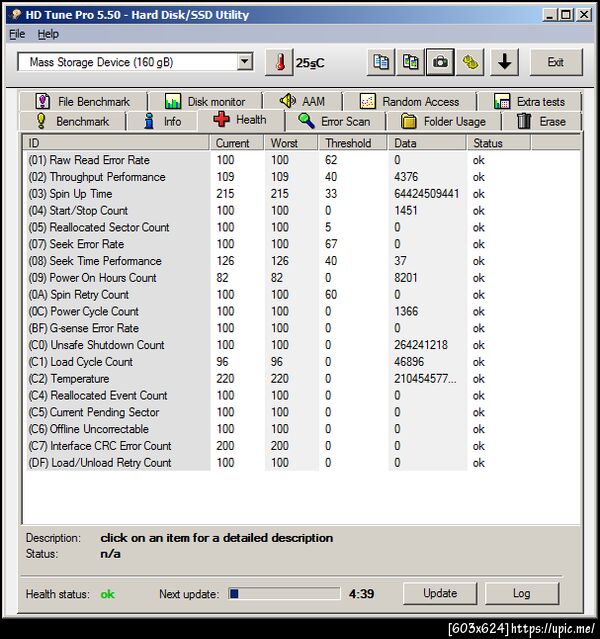This screenshot has height=639, width=600.
Task: Select the Reallocated Sector Count row
Action: (302, 227)
